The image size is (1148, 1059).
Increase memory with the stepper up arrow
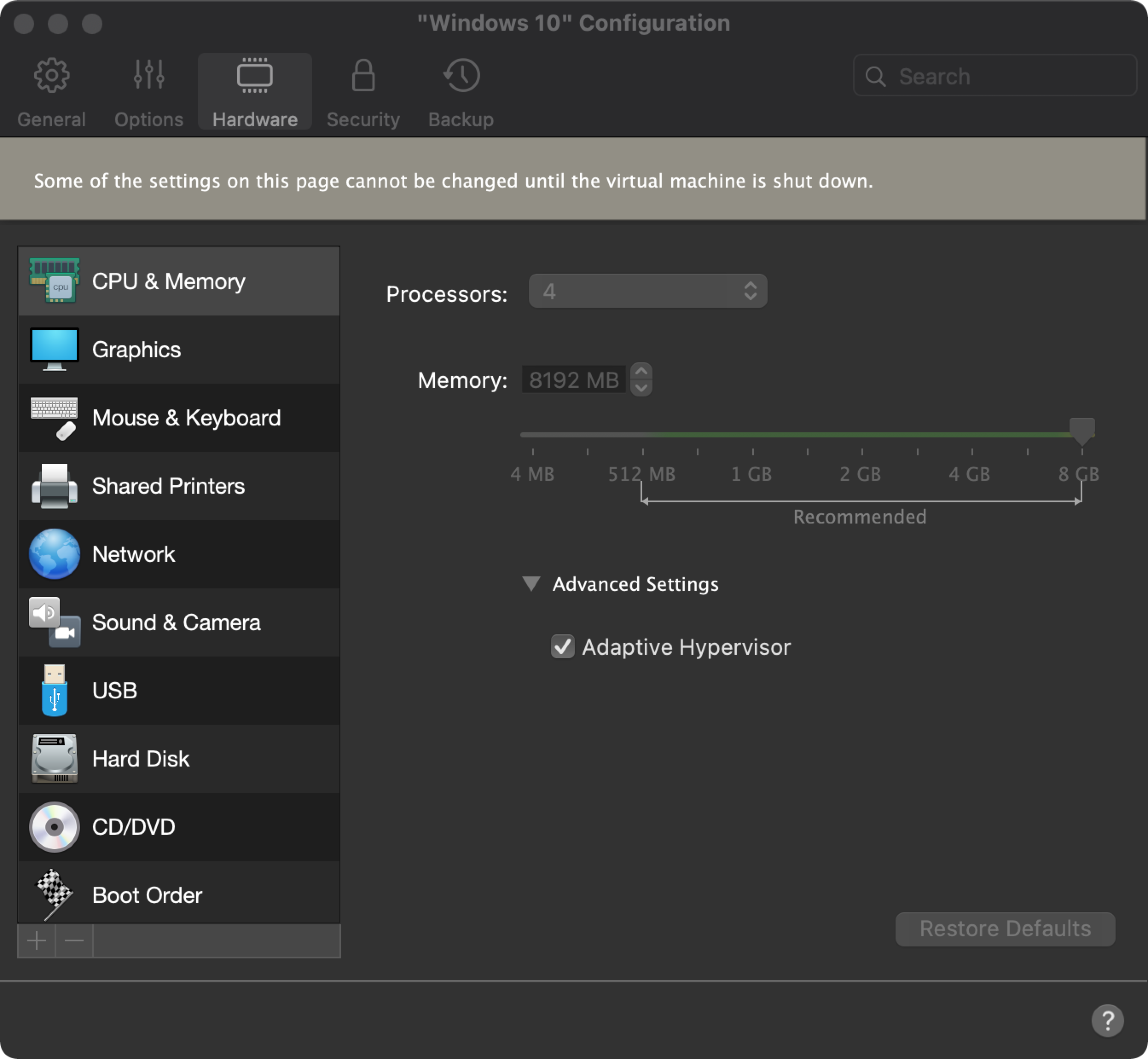tap(641, 371)
